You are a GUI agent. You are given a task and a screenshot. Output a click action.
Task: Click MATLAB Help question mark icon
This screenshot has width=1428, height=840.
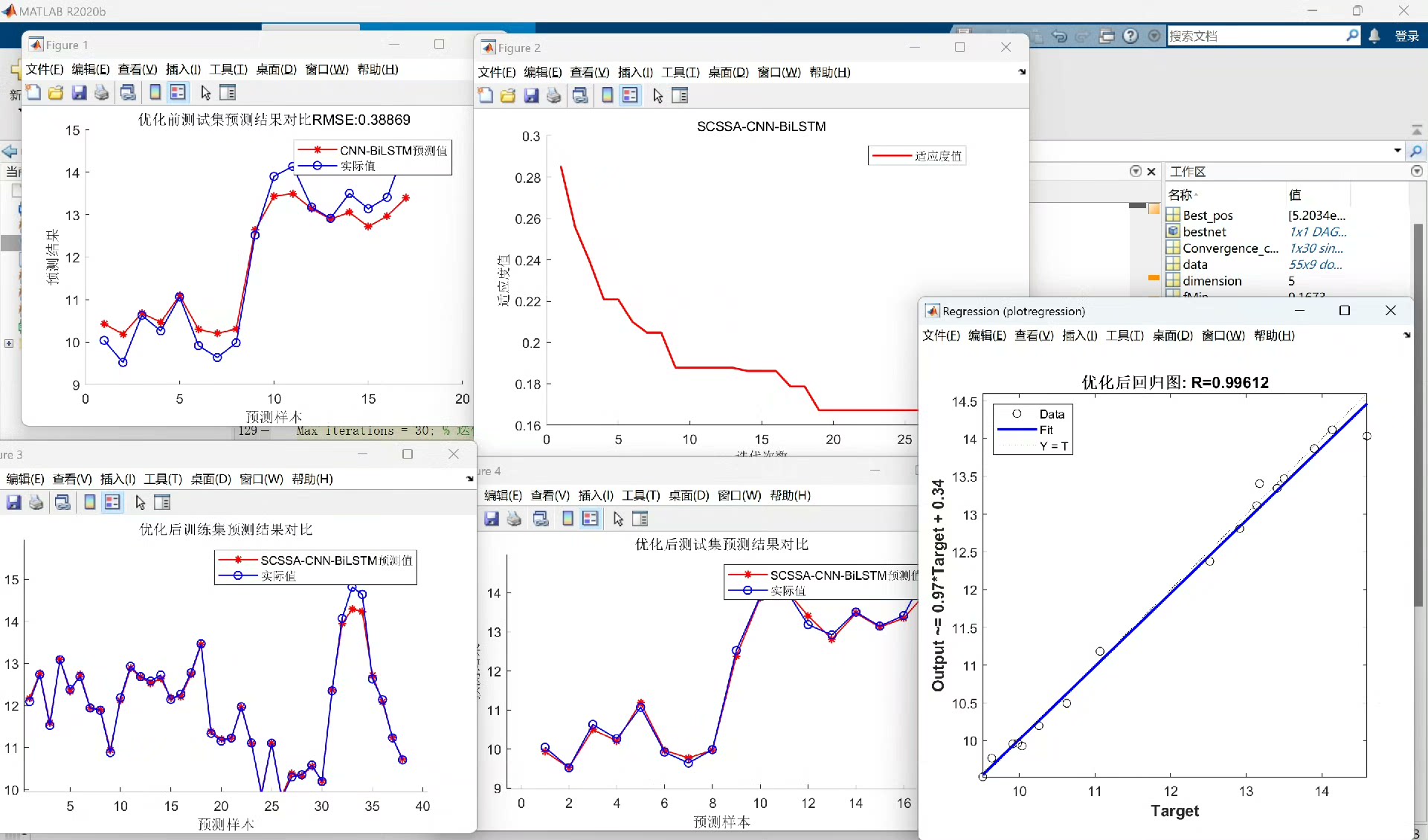1130,36
